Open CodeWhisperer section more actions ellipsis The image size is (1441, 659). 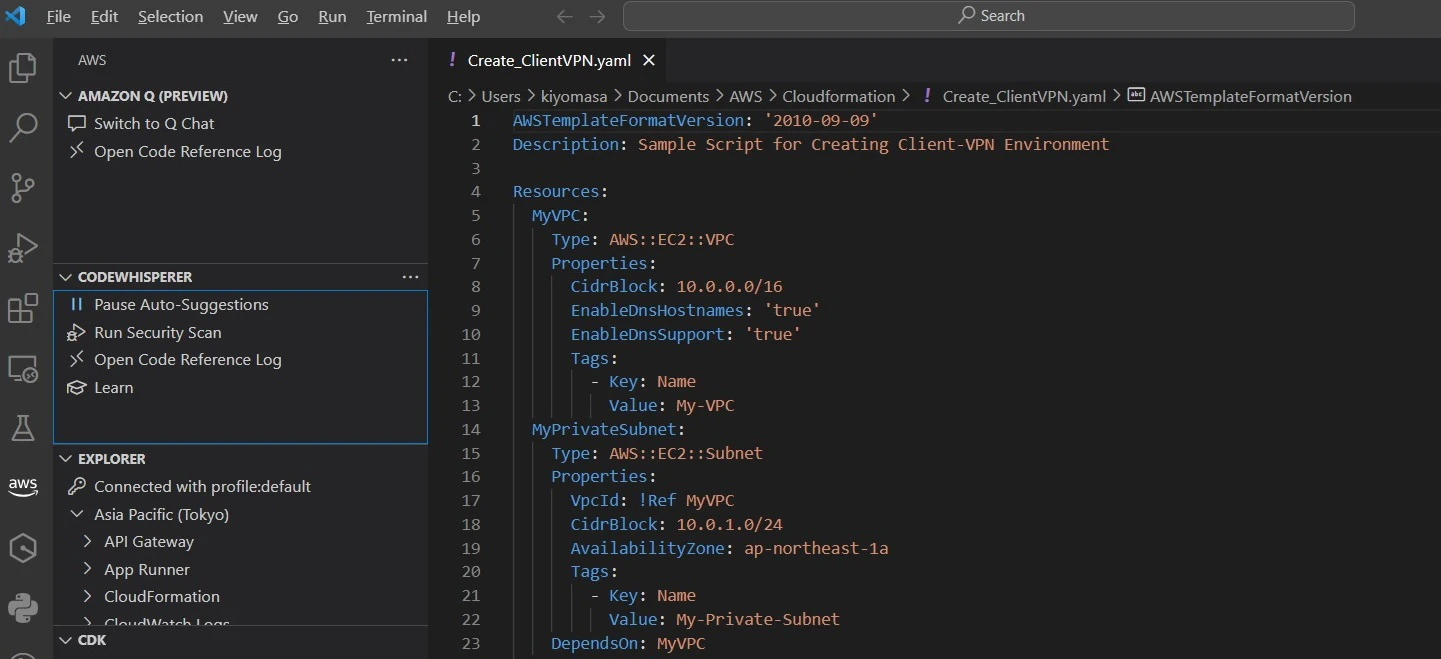click(410, 277)
